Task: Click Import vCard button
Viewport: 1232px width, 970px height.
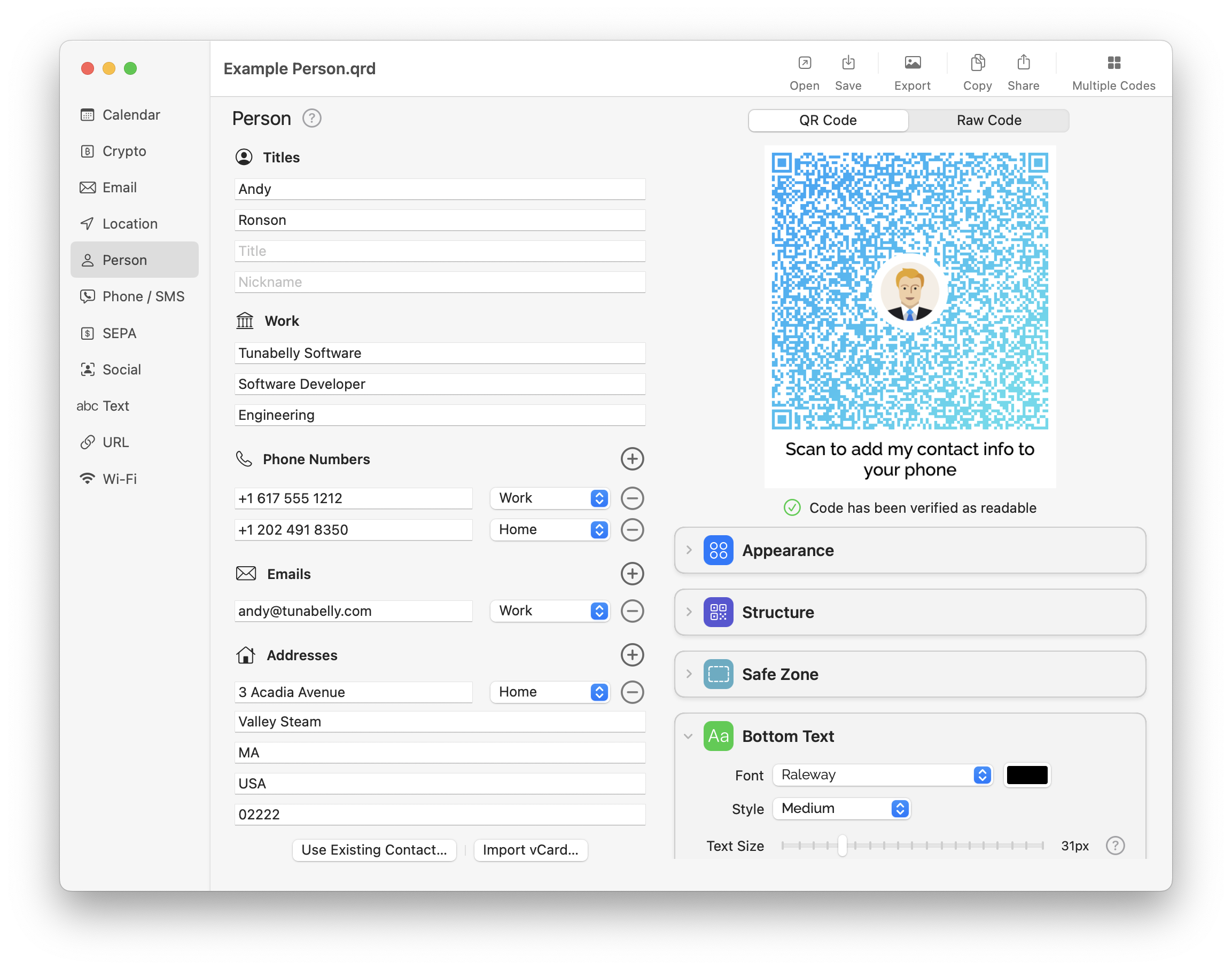Action: (x=531, y=850)
